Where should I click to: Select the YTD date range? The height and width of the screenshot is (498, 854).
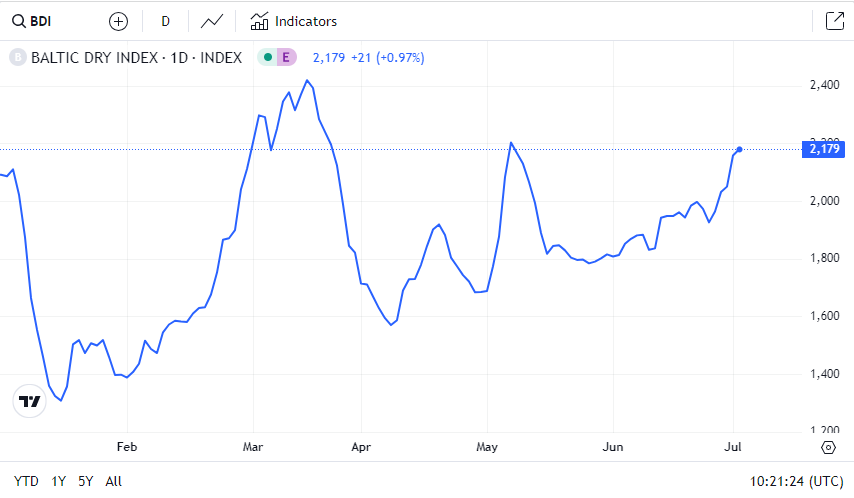26,481
